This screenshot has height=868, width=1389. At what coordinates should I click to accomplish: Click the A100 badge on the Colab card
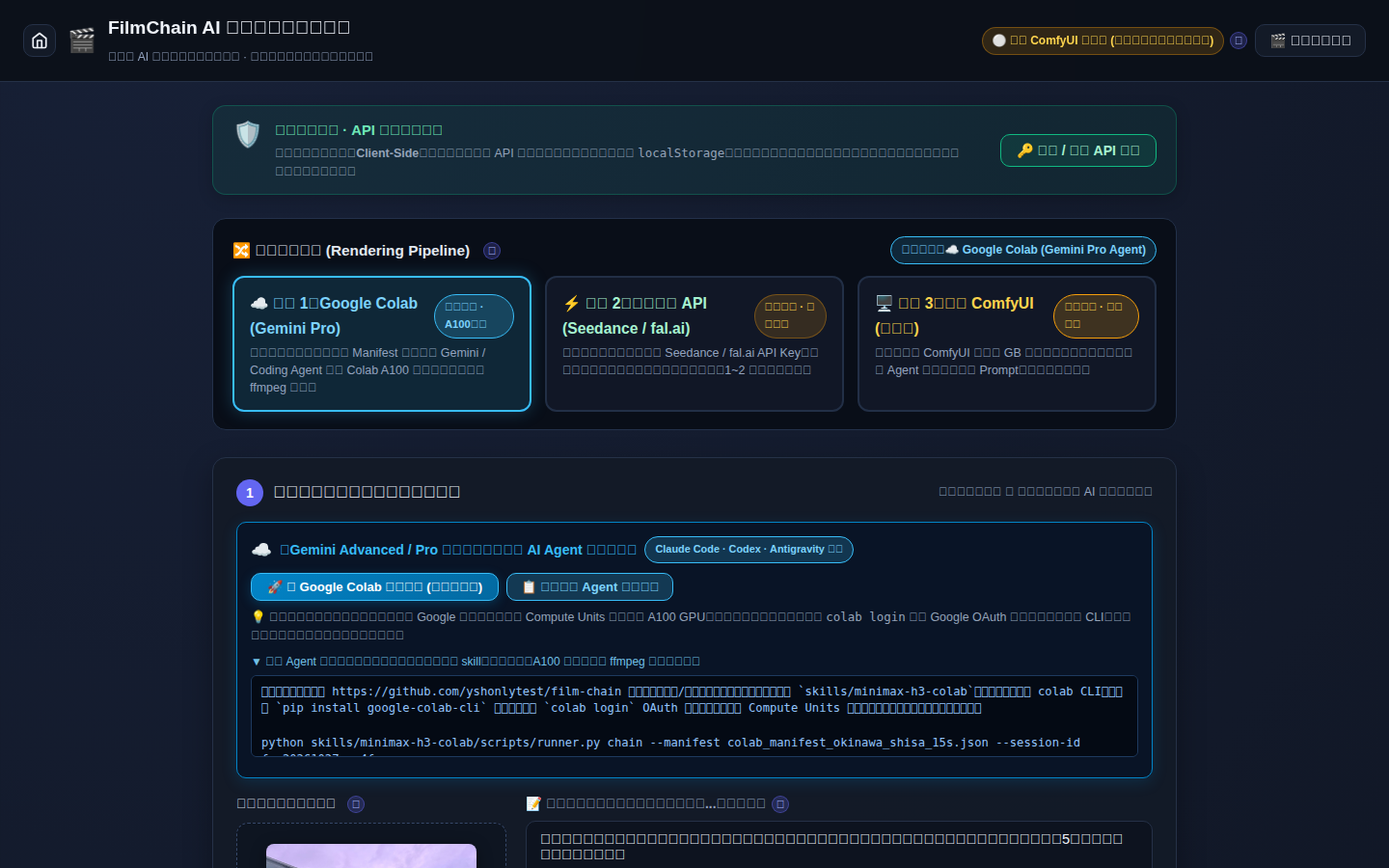[474, 316]
